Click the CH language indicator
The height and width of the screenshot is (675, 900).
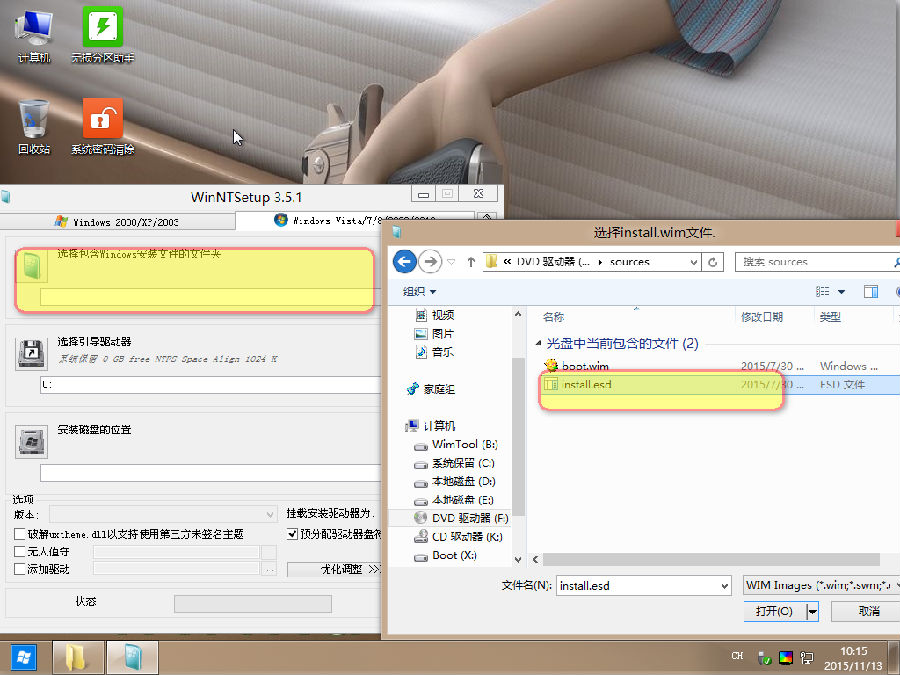738,655
